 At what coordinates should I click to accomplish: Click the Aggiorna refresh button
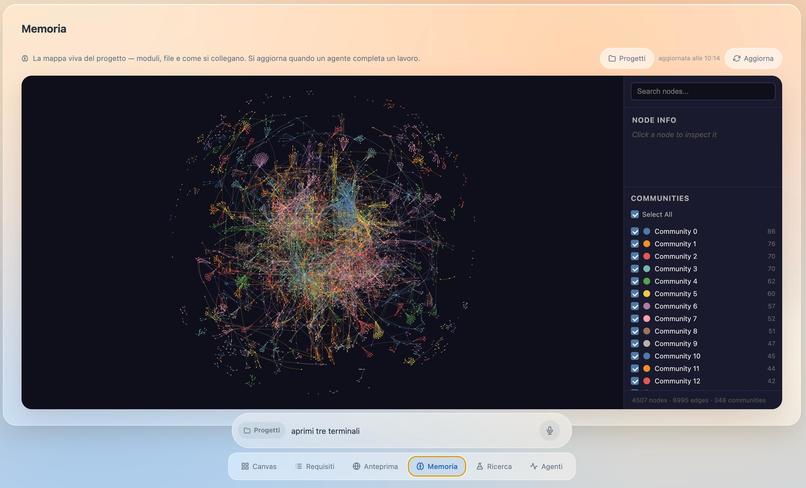753,59
